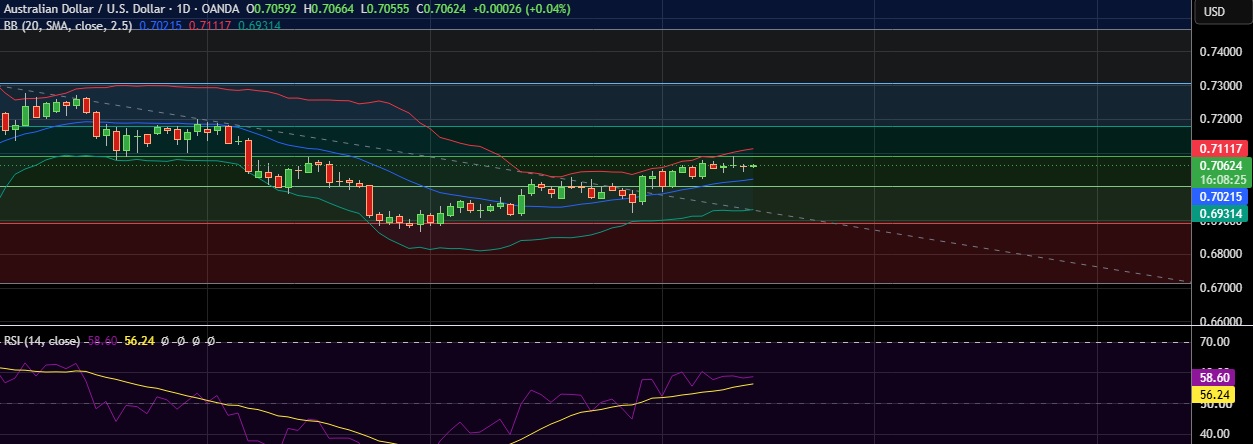
Task: Select the BB basis value 0.70215 in legend
Action: tap(161, 24)
